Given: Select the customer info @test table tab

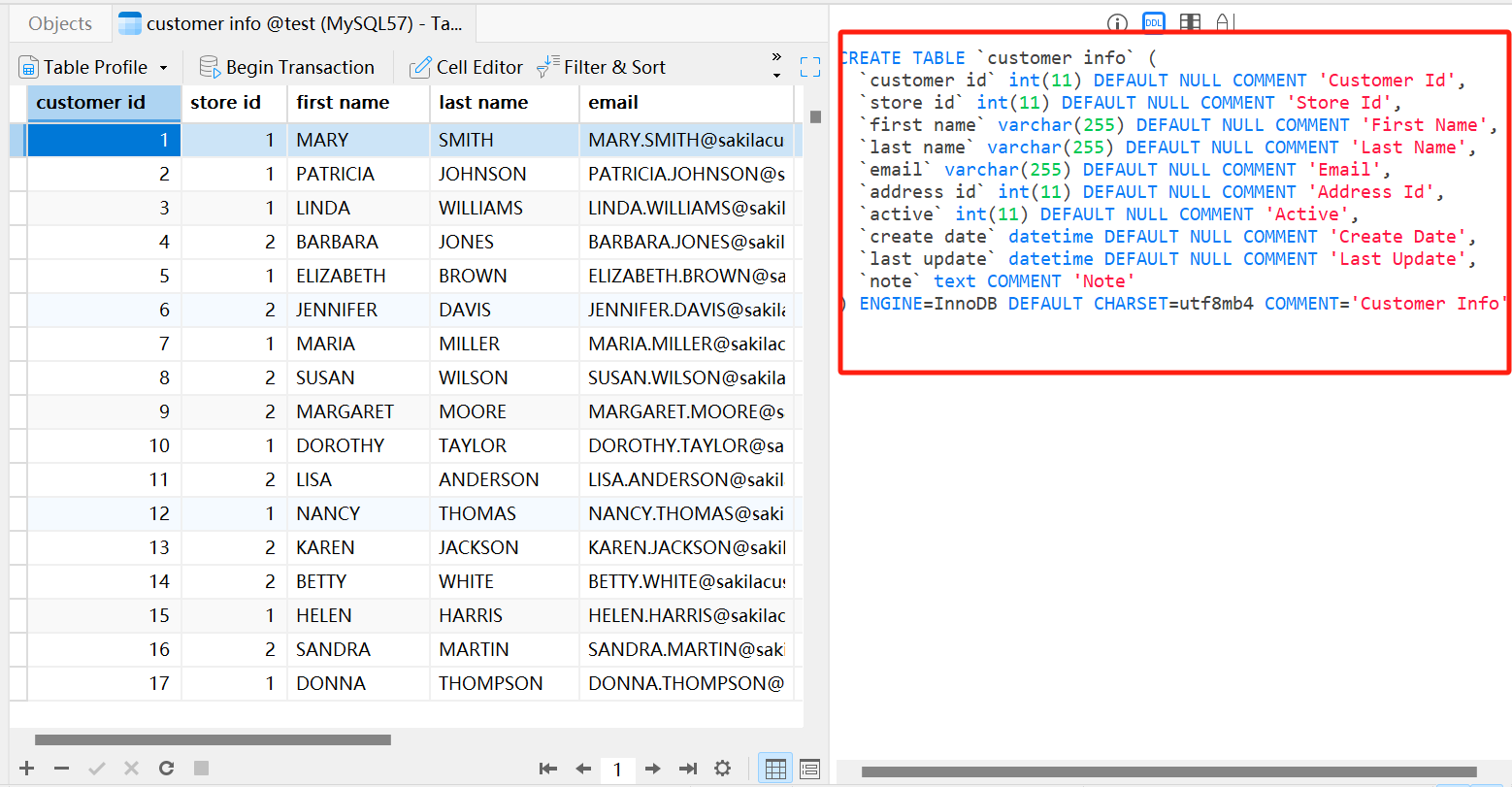Looking at the screenshot, I should click(x=293, y=24).
